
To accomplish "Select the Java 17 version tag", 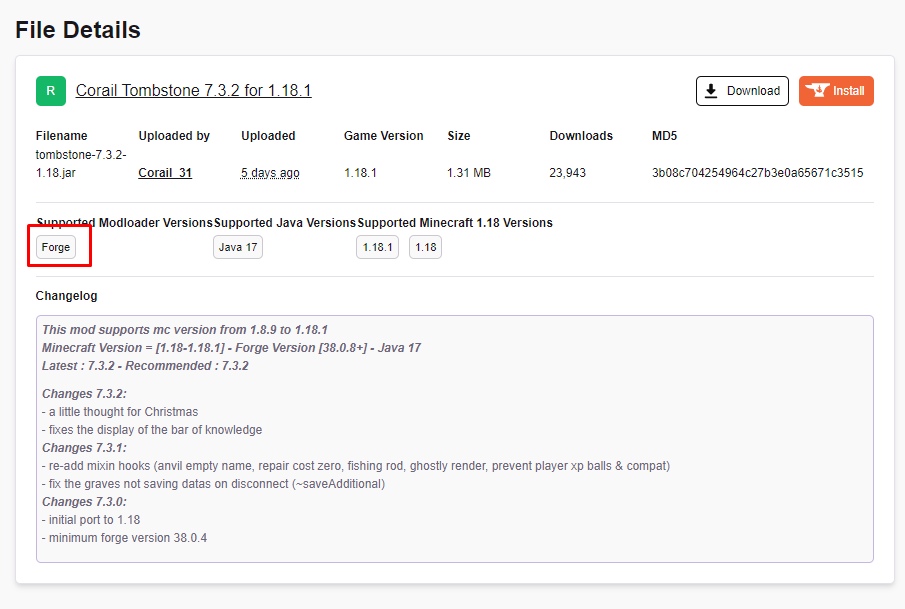I will (x=238, y=247).
